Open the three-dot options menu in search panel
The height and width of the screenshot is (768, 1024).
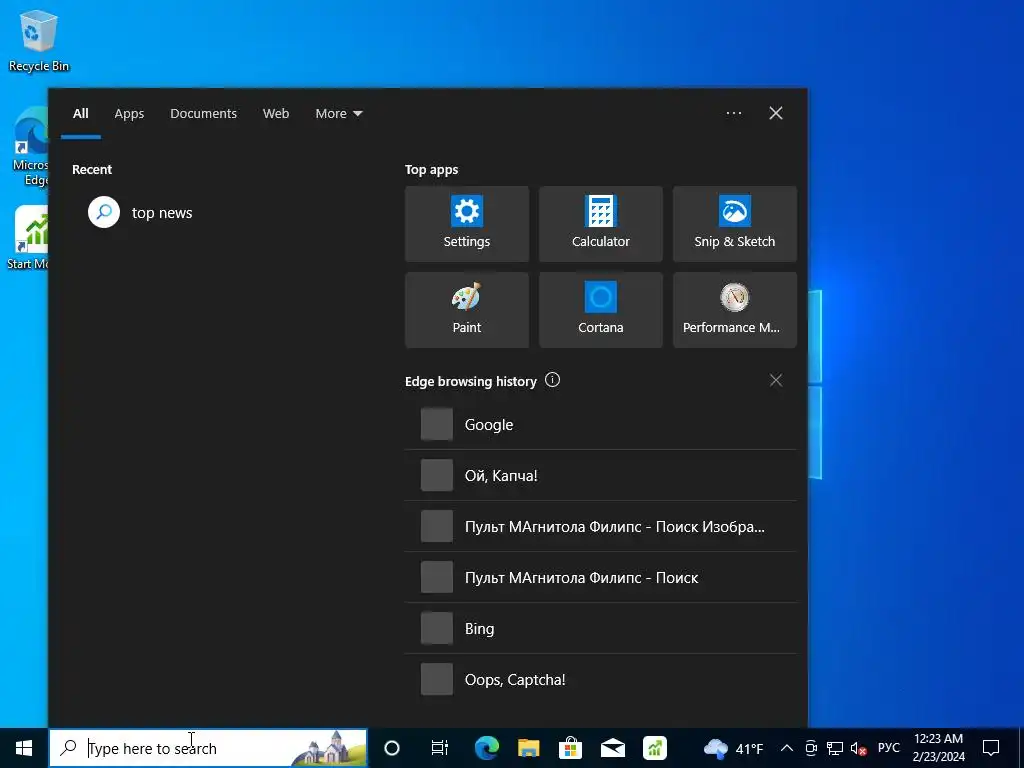coord(733,113)
